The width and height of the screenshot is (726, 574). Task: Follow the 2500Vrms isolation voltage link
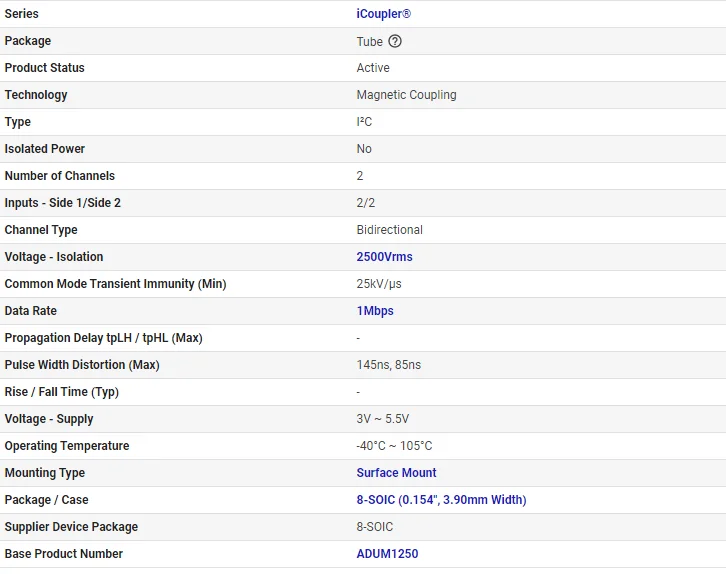click(384, 257)
